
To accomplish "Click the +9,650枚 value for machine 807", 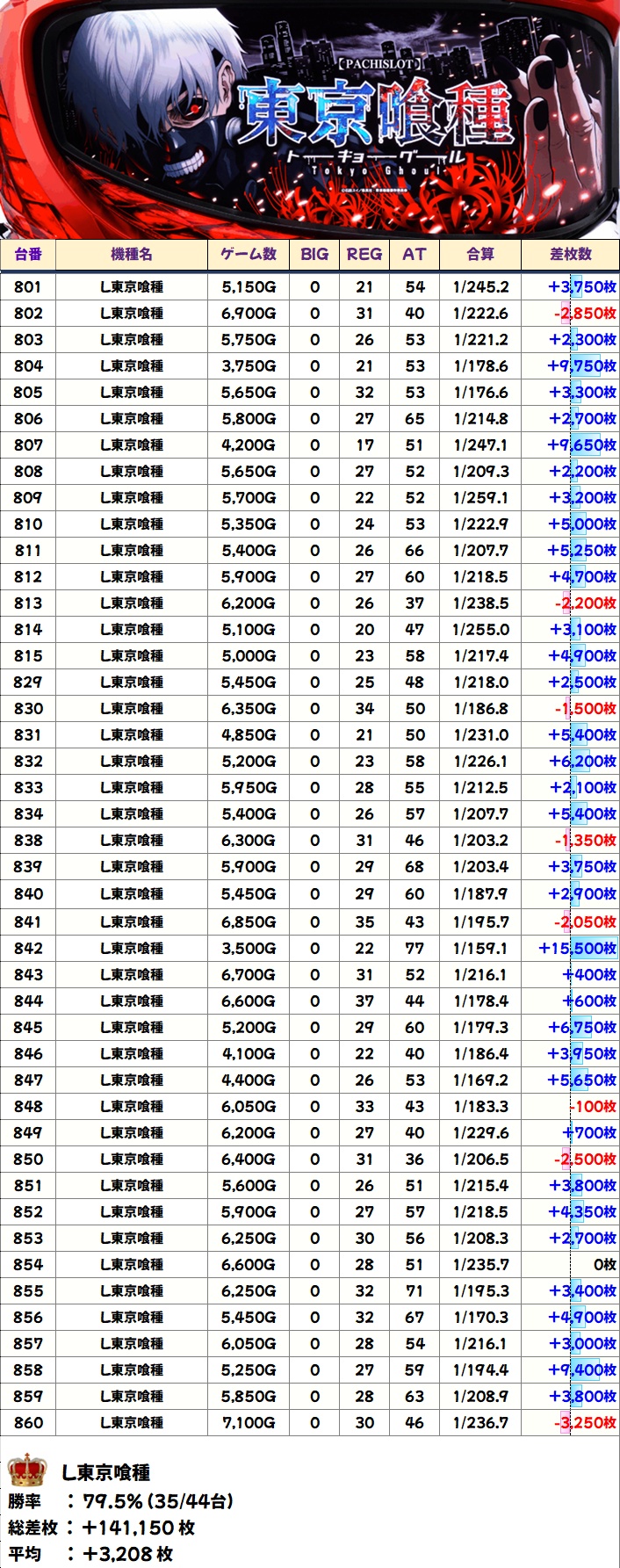I will tap(581, 444).
